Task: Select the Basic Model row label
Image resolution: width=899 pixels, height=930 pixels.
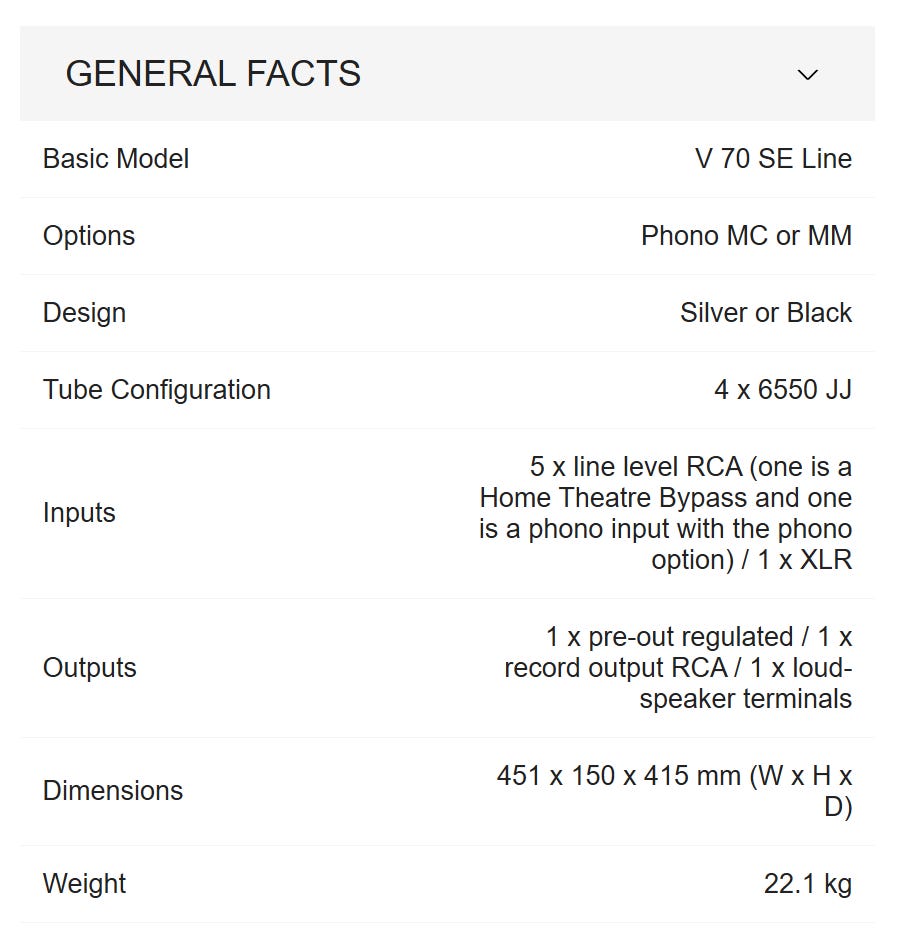Action: click(116, 159)
